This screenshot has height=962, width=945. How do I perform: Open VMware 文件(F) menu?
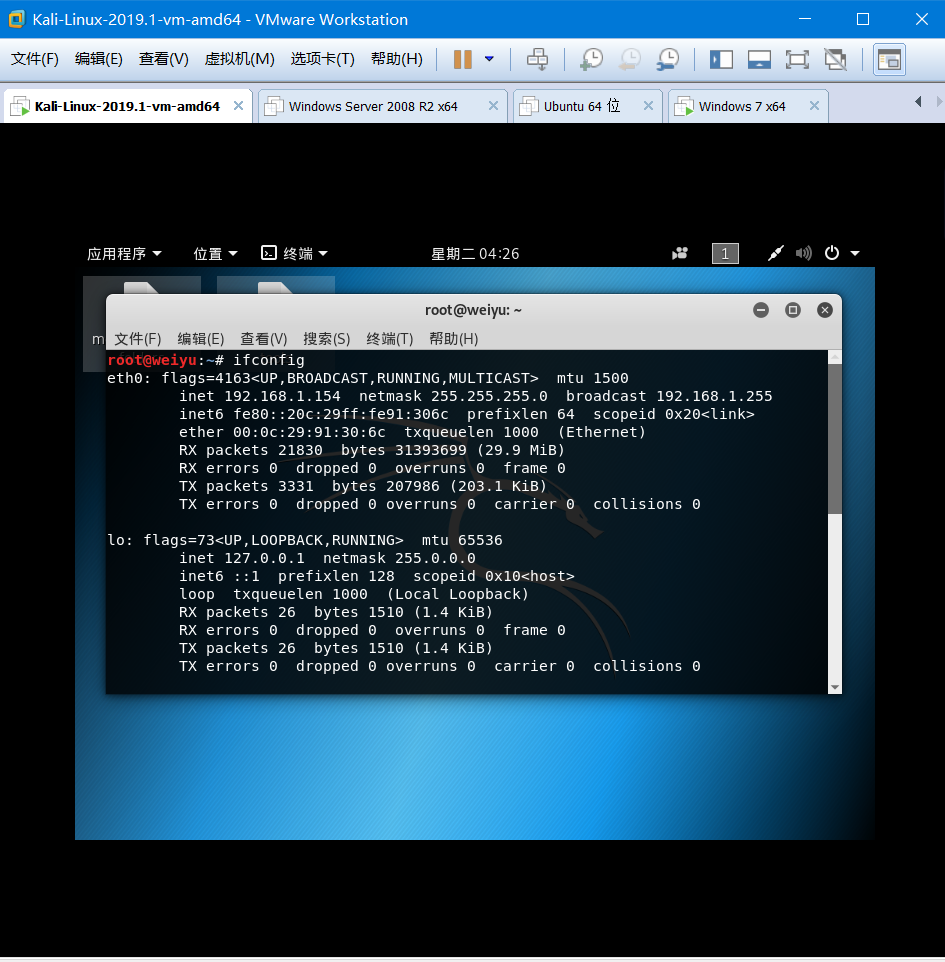pyautogui.click(x=35, y=59)
